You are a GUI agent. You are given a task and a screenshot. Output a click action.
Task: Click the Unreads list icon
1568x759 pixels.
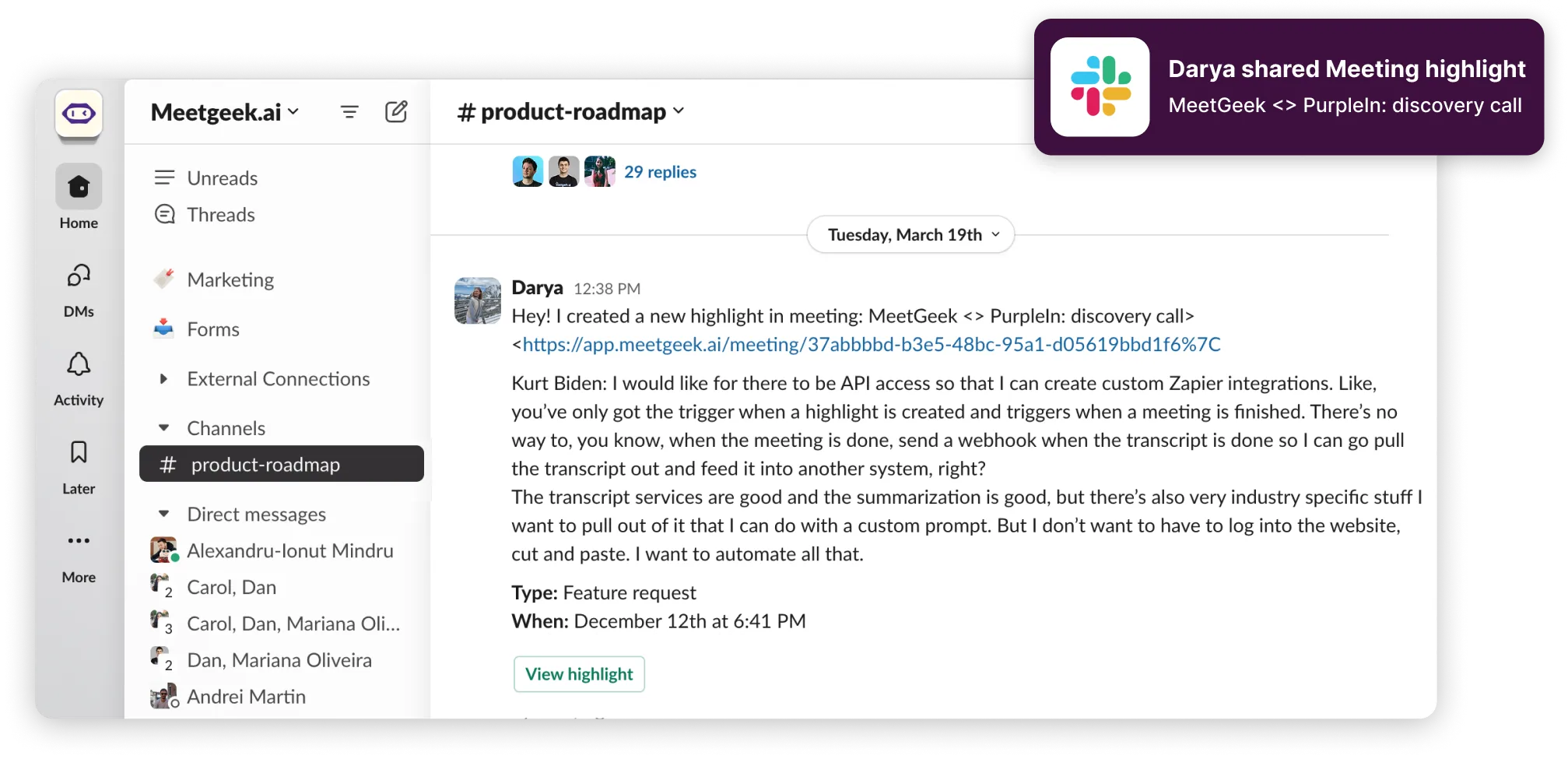(164, 177)
